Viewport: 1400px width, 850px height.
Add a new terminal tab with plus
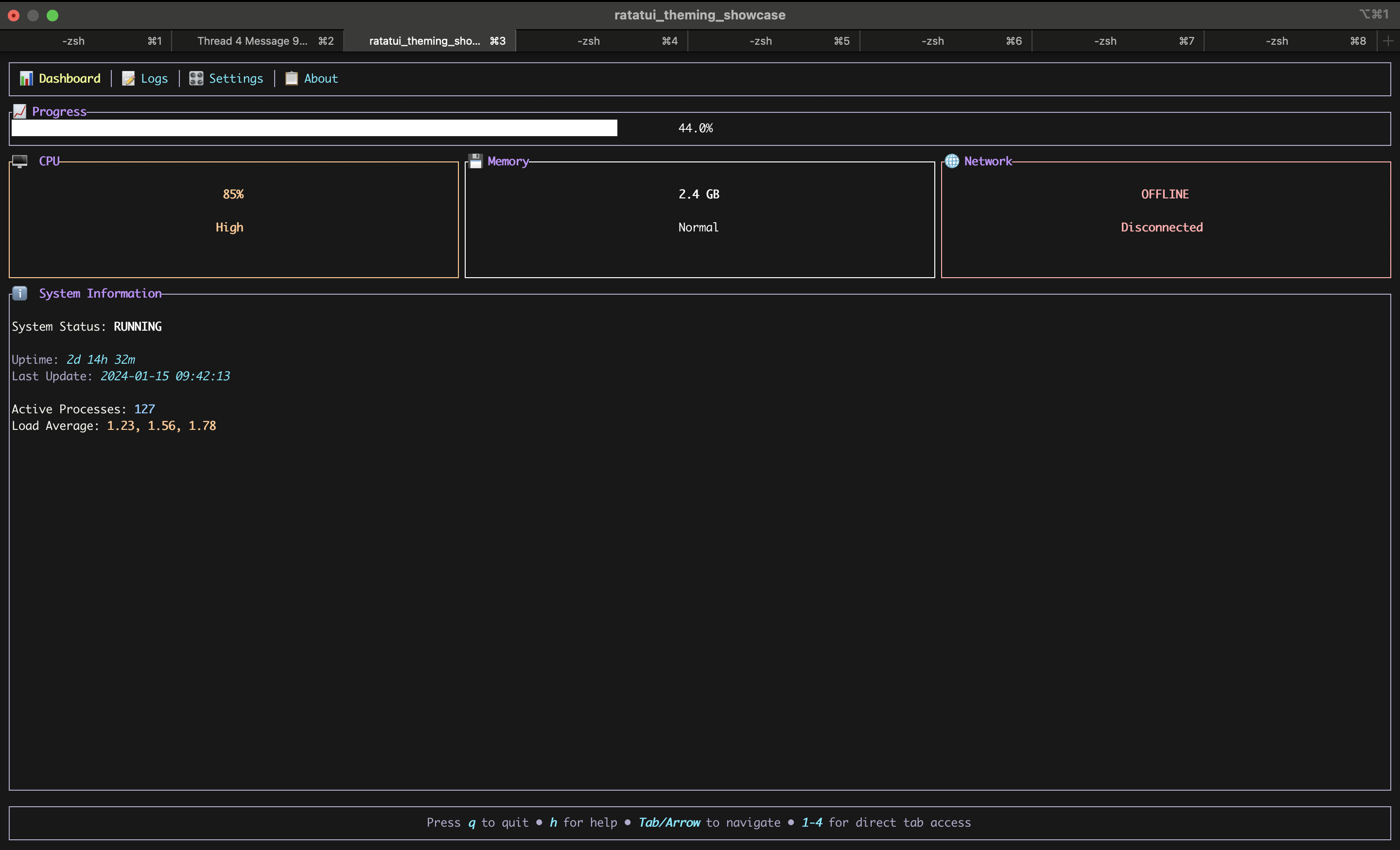(x=1388, y=41)
